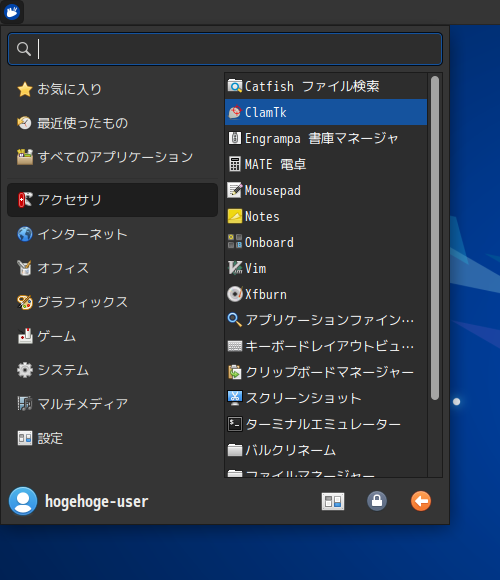This screenshot has height=580, width=500.
Task: Launch ClamTk from the list
Action: click(326, 112)
